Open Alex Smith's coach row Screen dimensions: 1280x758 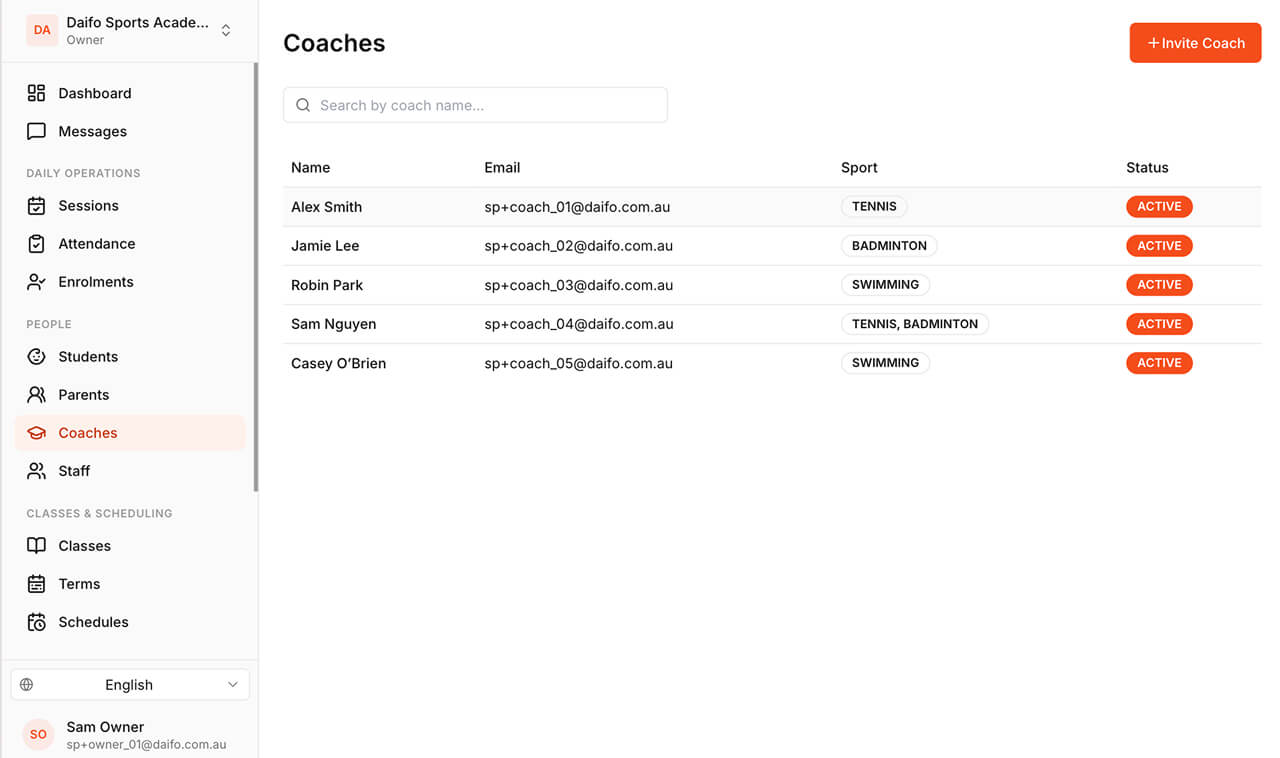click(x=772, y=207)
